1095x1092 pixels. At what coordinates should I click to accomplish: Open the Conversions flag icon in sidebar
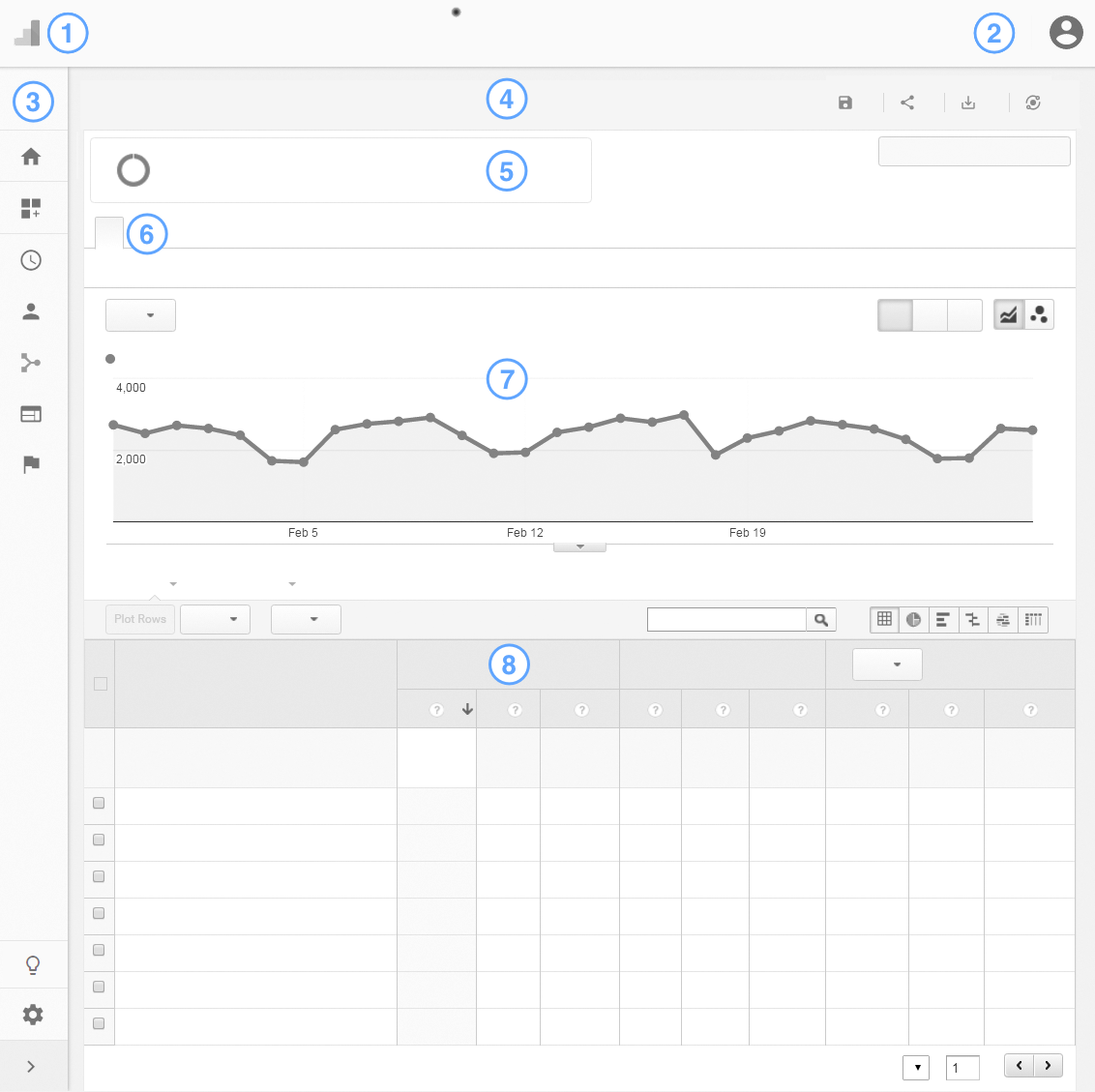[31, 464]
